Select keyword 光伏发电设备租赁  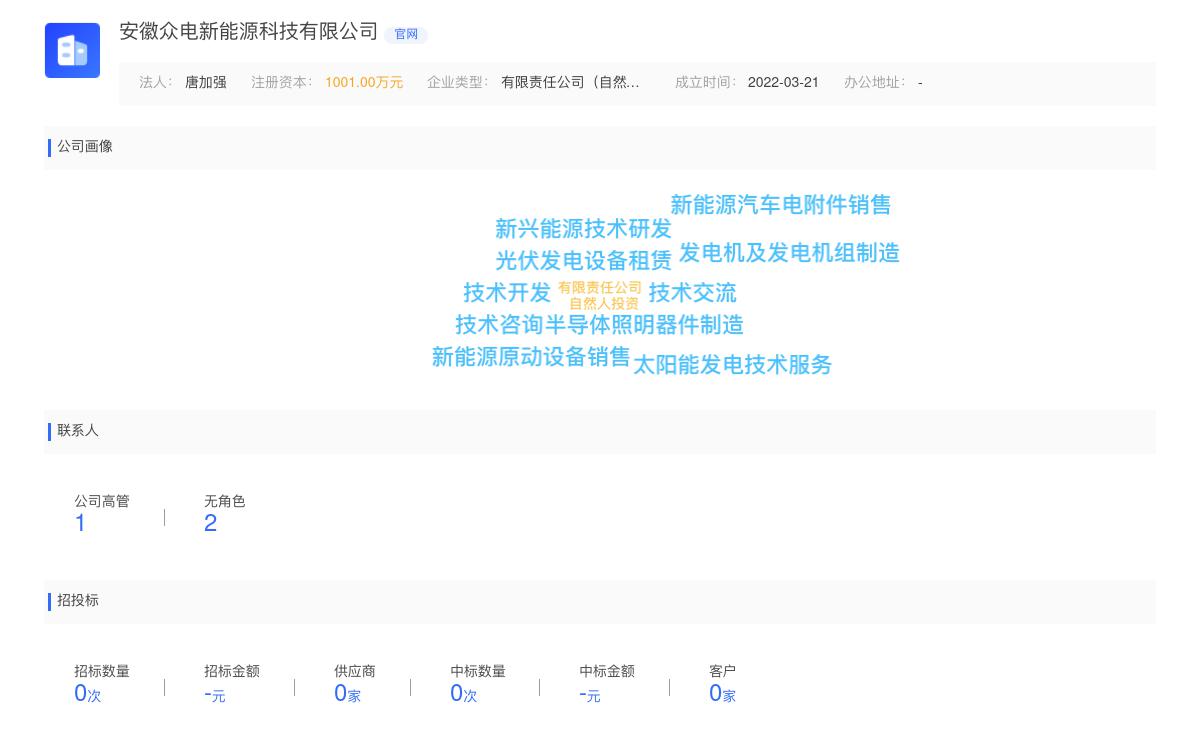583,261
